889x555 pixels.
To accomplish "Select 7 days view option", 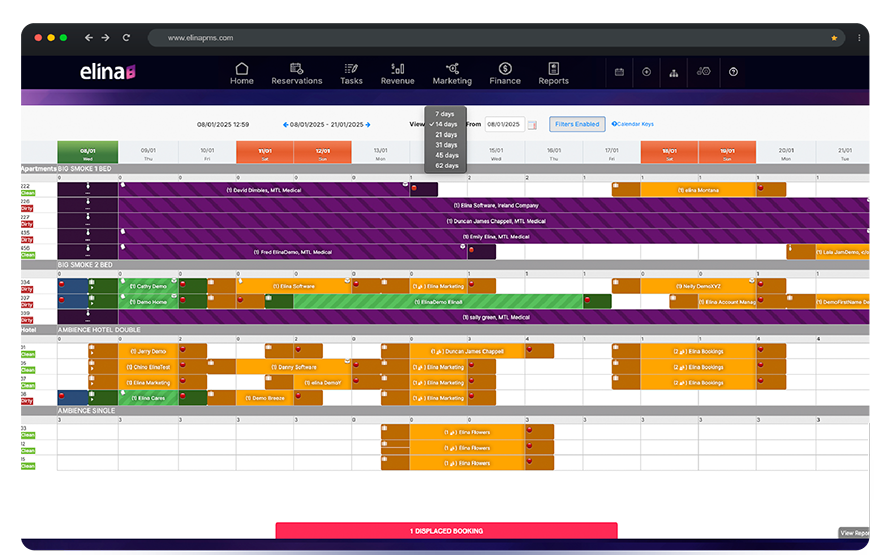I will pyautogui.click(x=445, y=114).
